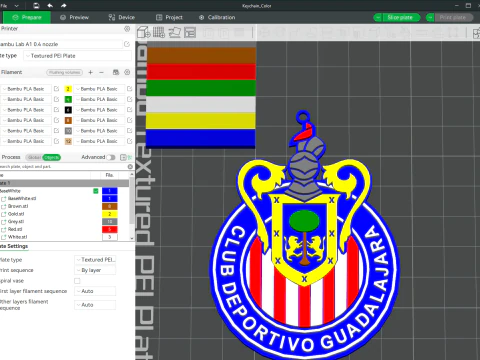Select the White.stl part
This screenshot has height=360, width=480.
point(18,237)
